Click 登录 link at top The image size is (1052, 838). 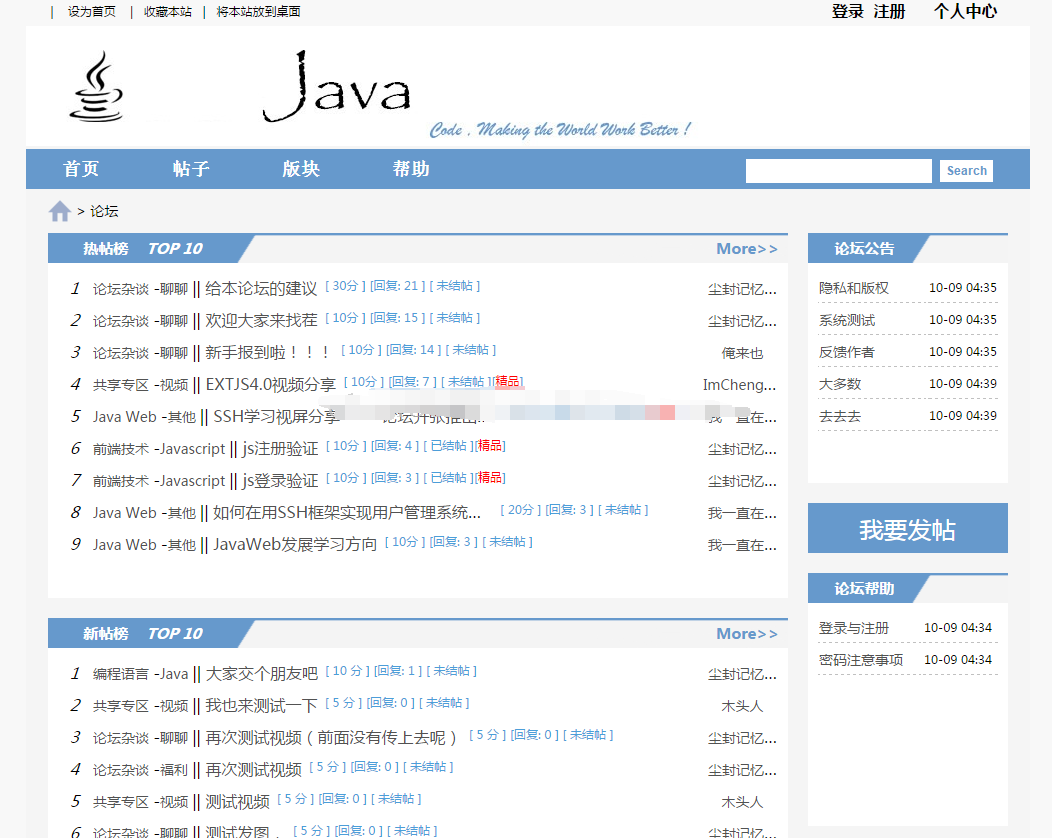pos(847,11)
